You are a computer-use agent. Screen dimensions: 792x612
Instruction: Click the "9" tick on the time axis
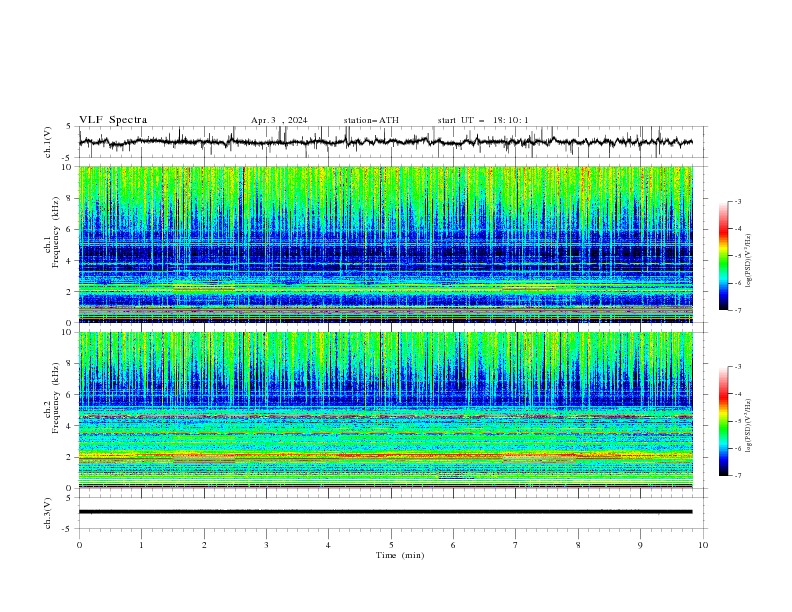pyautogui.click(x=640, y=545)
